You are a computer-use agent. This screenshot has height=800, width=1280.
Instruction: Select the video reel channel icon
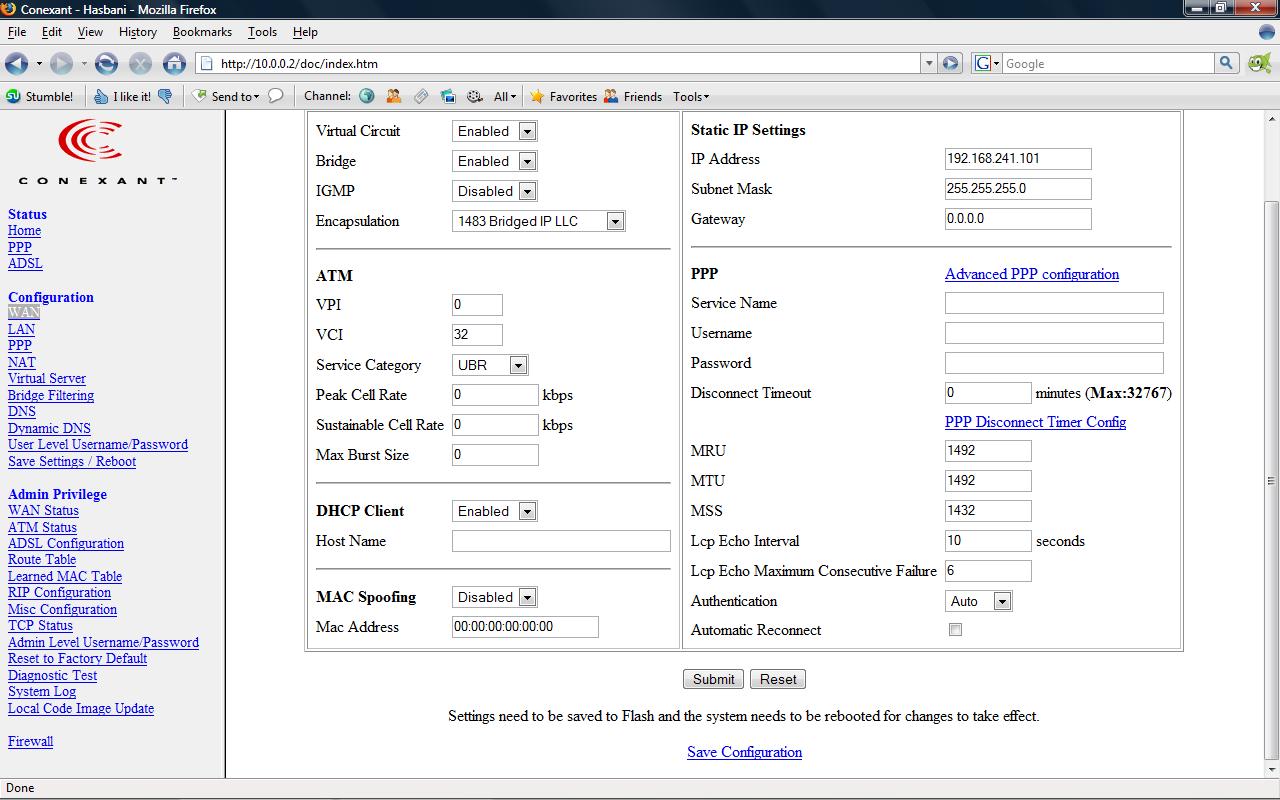[x=475, y=97]
